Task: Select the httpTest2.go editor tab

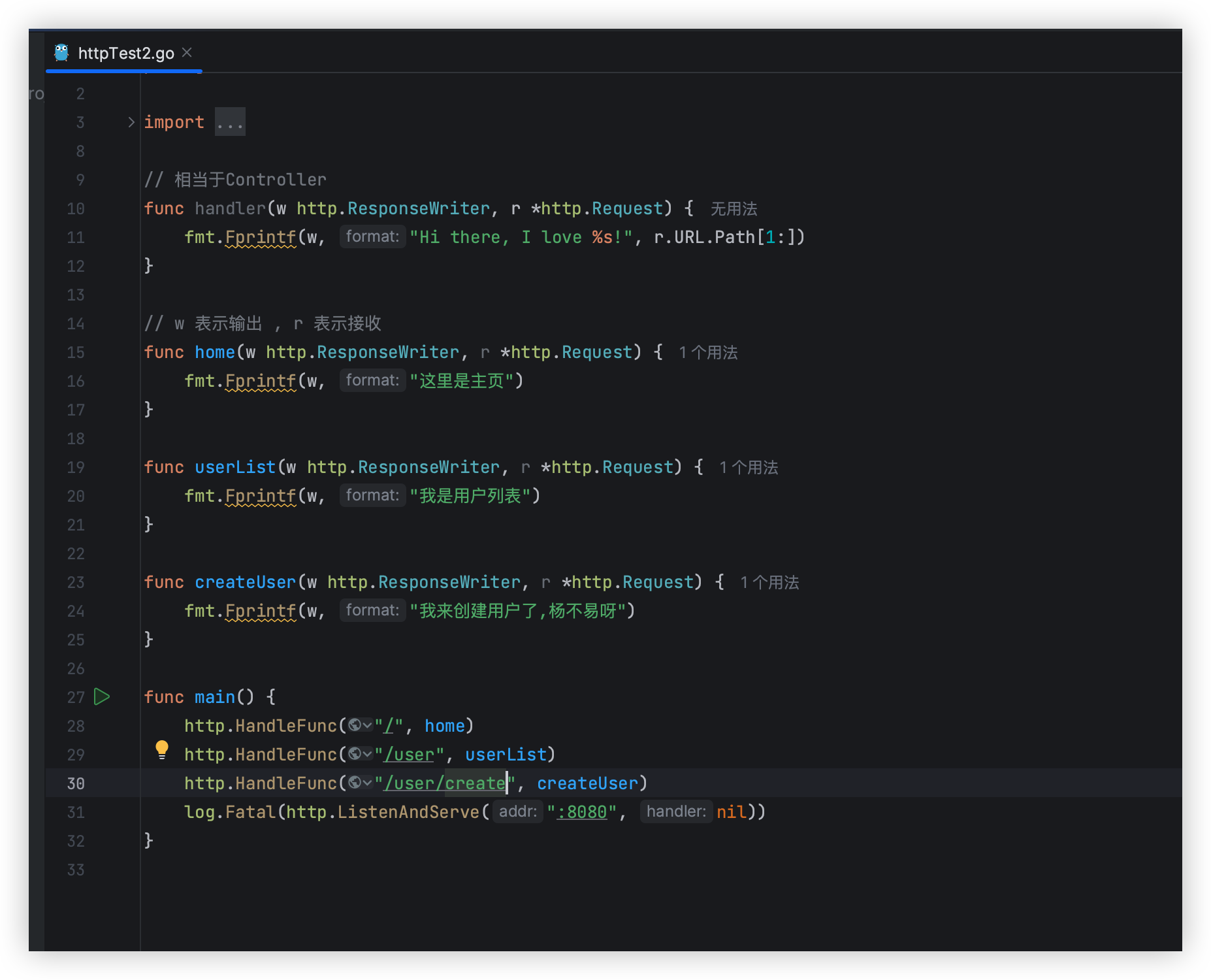Action: click(124, 53)
